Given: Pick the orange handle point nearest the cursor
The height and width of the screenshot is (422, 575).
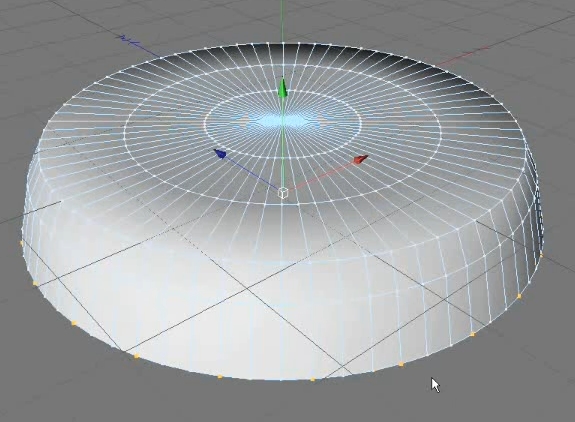Looking at the screenshot, I should point(401,364).
